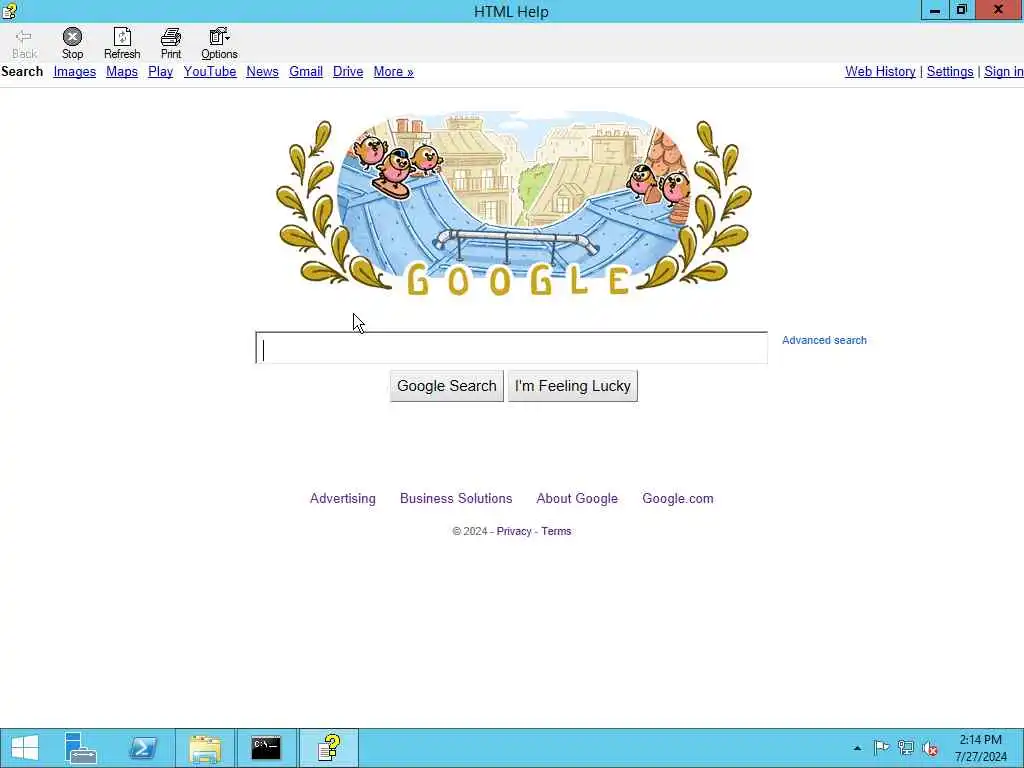The height and width of the screenshot is (768, 1024).
Task: Stop page loading with Stop icon
Action: click(x=72, y=44)
